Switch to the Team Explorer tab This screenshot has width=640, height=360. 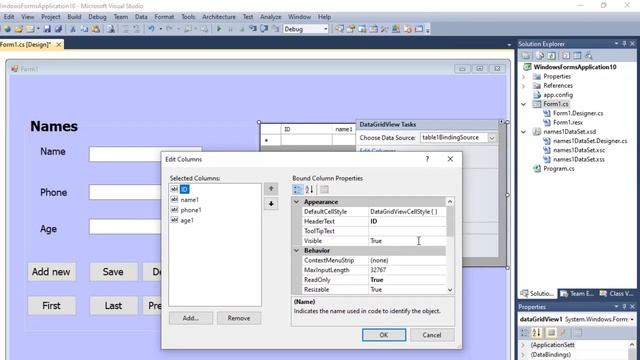[577, 293]
